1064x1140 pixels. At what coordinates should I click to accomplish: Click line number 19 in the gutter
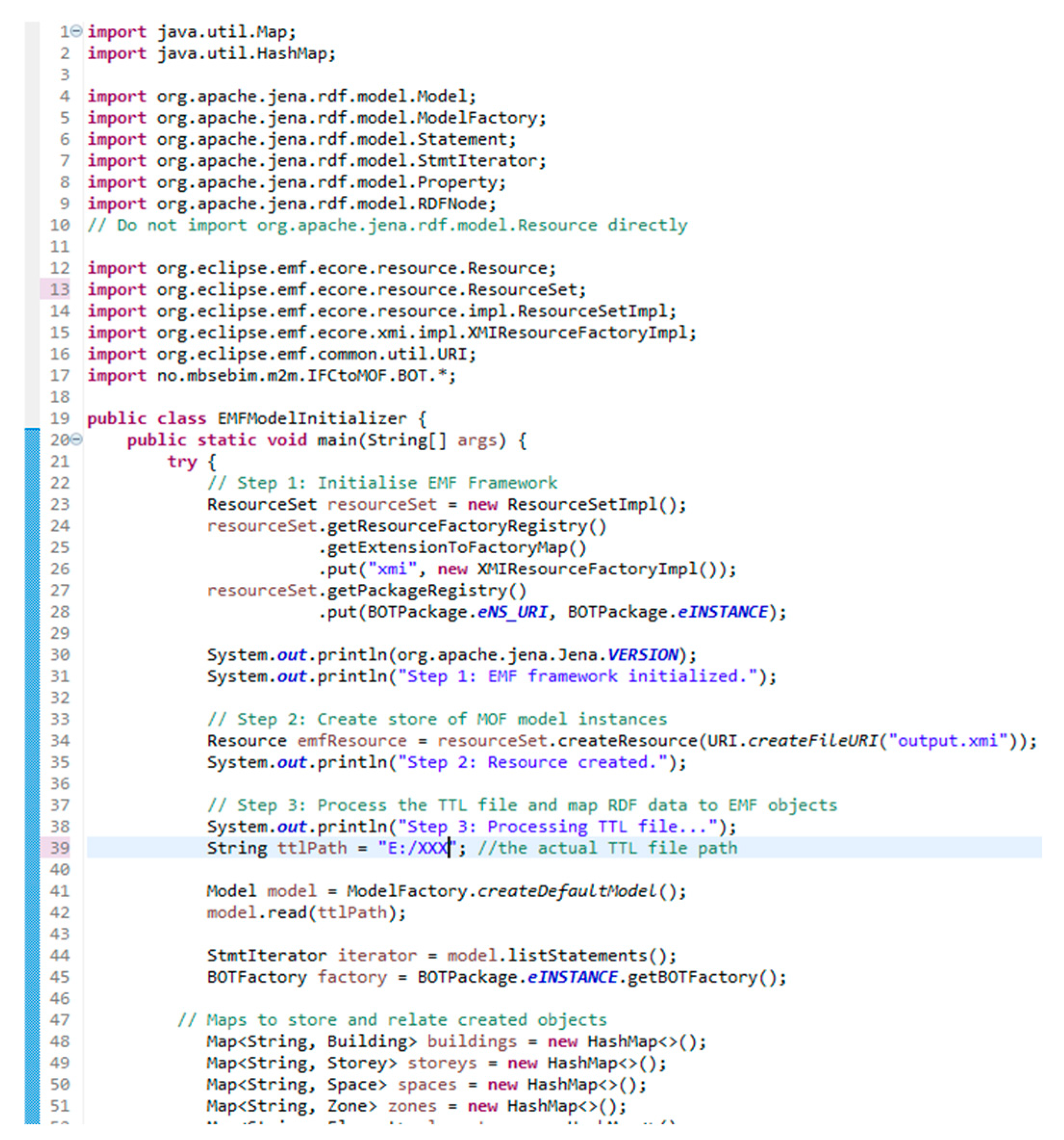[59, 418]
